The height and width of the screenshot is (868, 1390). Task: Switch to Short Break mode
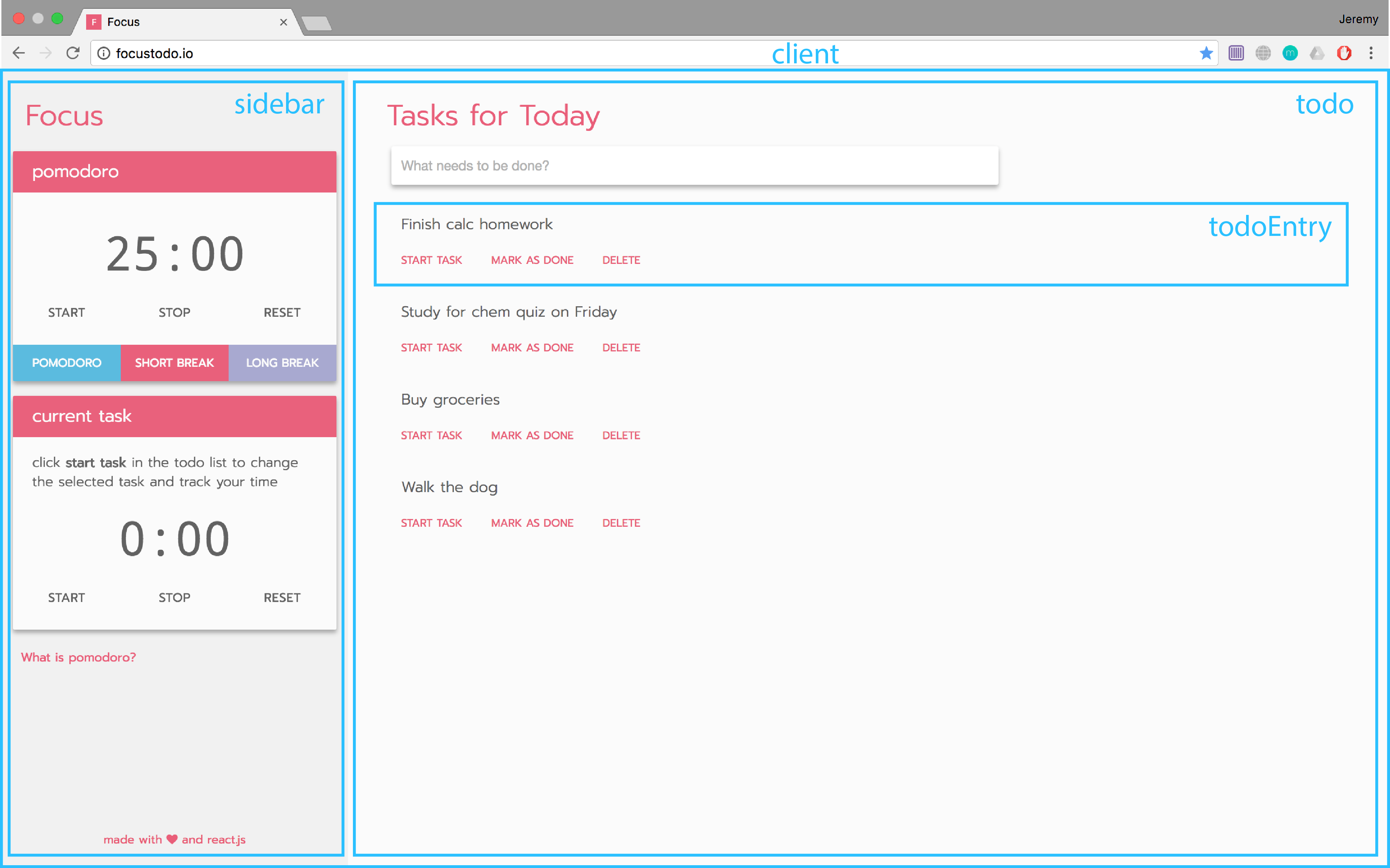point(175,363)
